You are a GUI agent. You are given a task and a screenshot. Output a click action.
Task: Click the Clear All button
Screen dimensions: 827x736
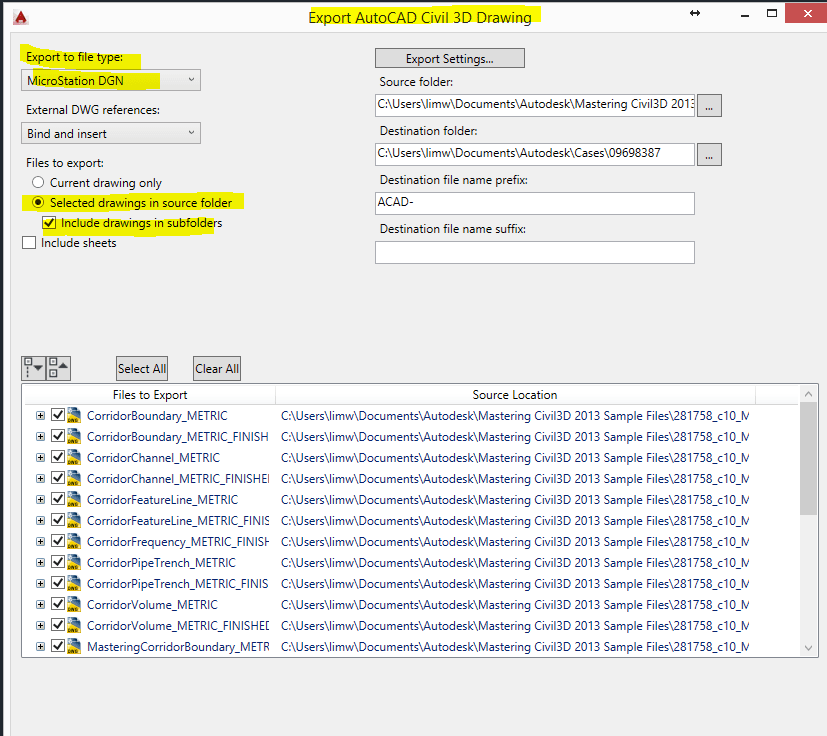tap(217, 368)
